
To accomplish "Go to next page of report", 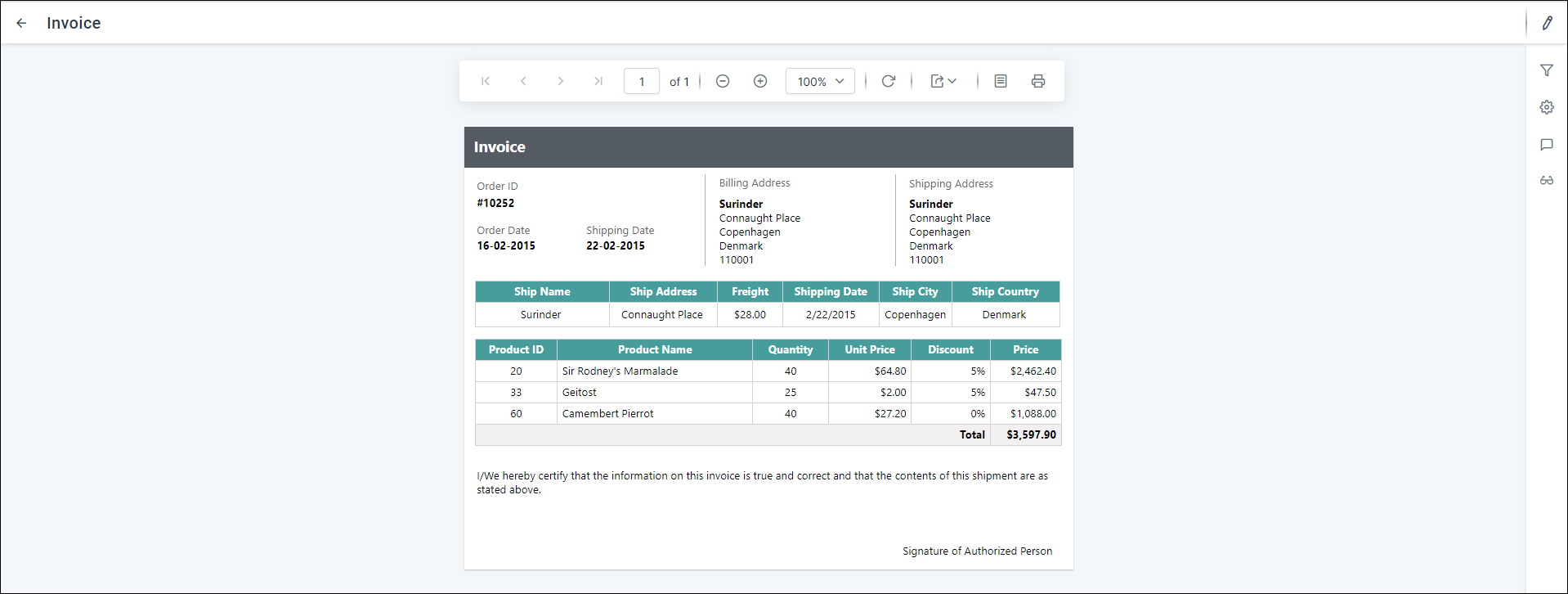I will coord(561,81).
